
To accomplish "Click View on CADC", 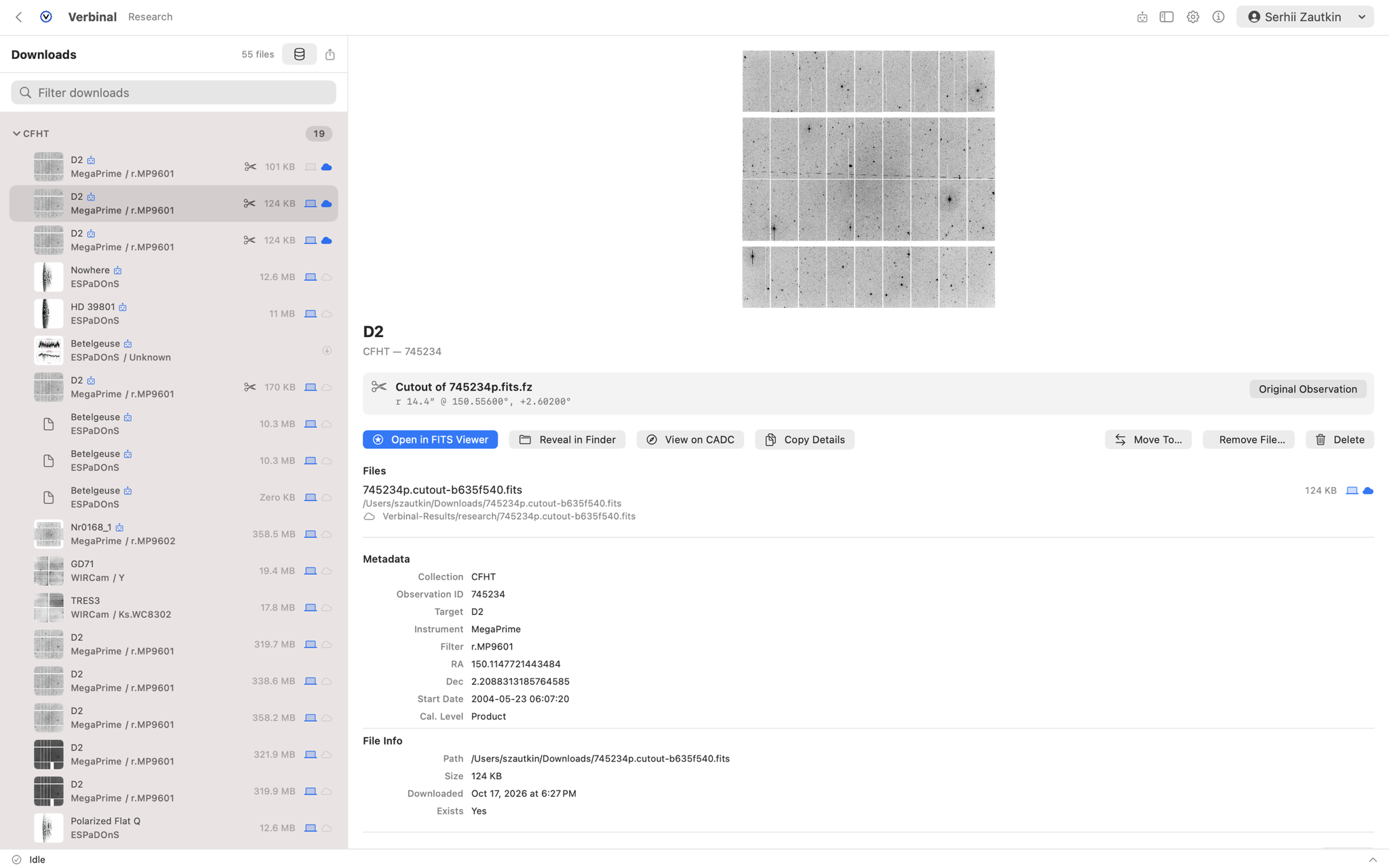I will point(690,439).
